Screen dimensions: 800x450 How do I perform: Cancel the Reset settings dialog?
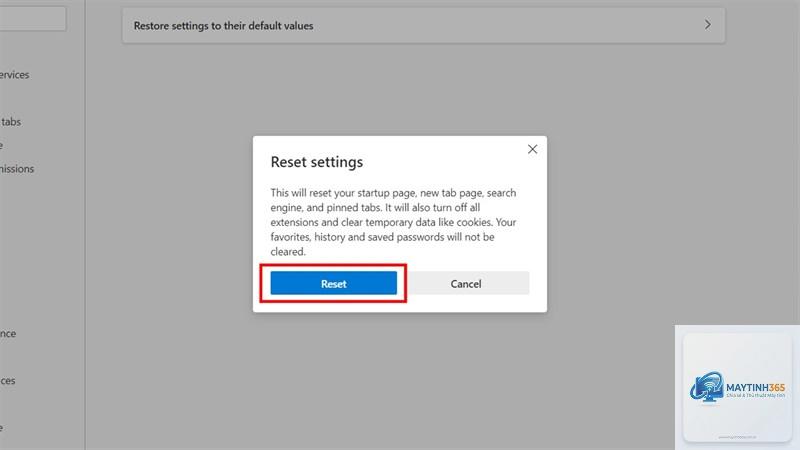tap(466, 283)
